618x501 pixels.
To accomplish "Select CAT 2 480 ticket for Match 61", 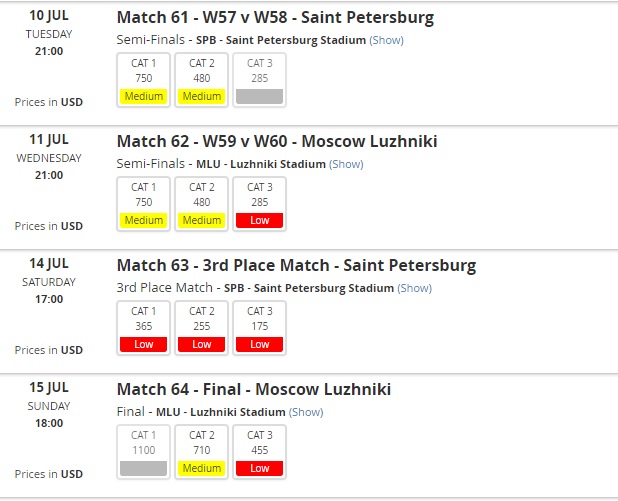I will click(x=201, y=80).
